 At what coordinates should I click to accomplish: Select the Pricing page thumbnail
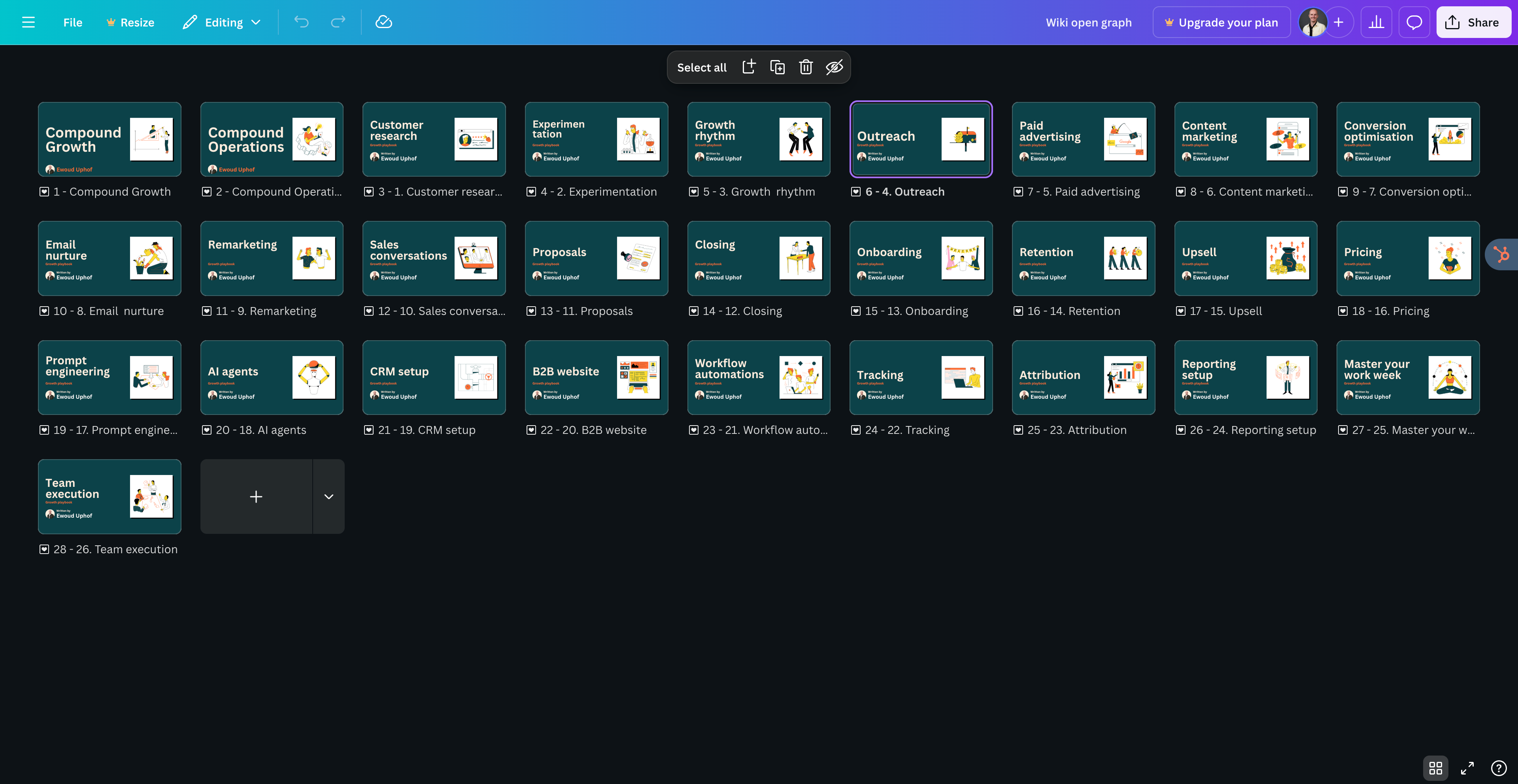[x=1407, y=258]
